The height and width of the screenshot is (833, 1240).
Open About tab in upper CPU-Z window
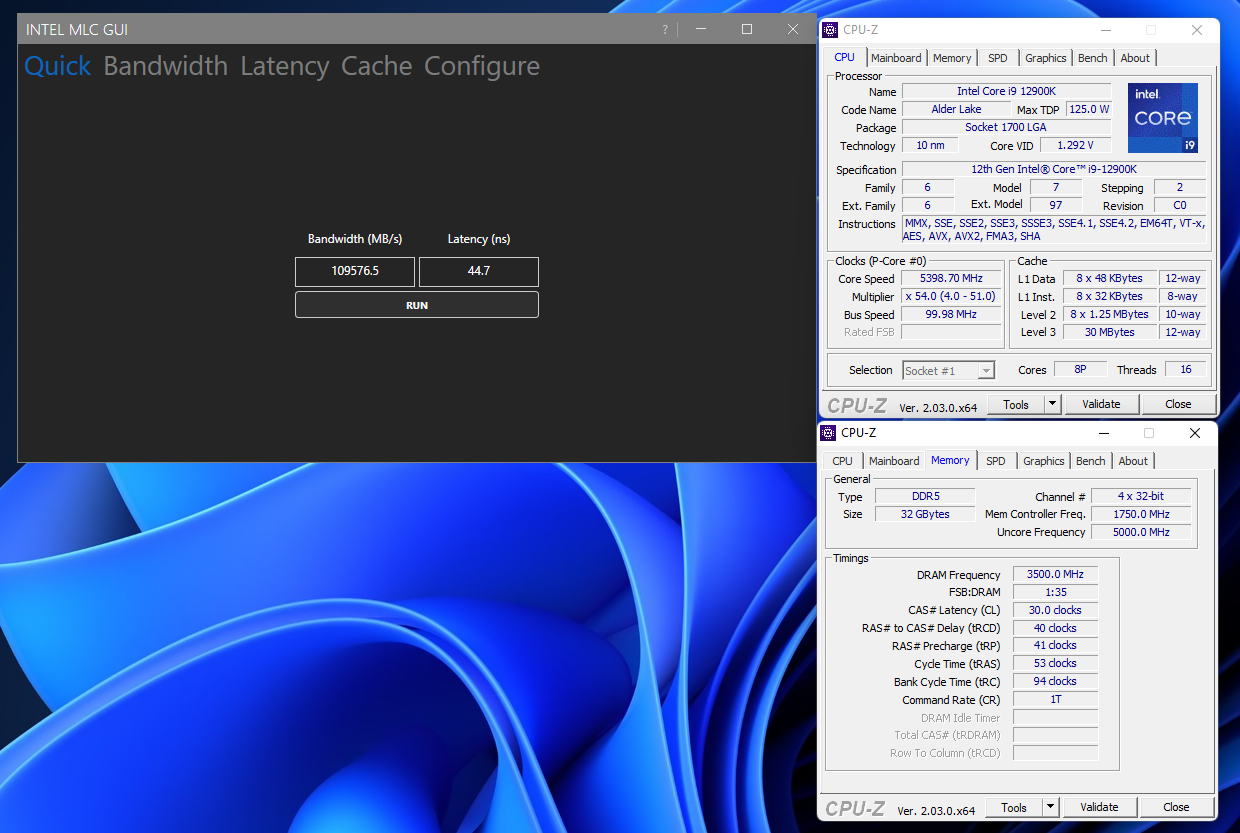(1135, 58)
